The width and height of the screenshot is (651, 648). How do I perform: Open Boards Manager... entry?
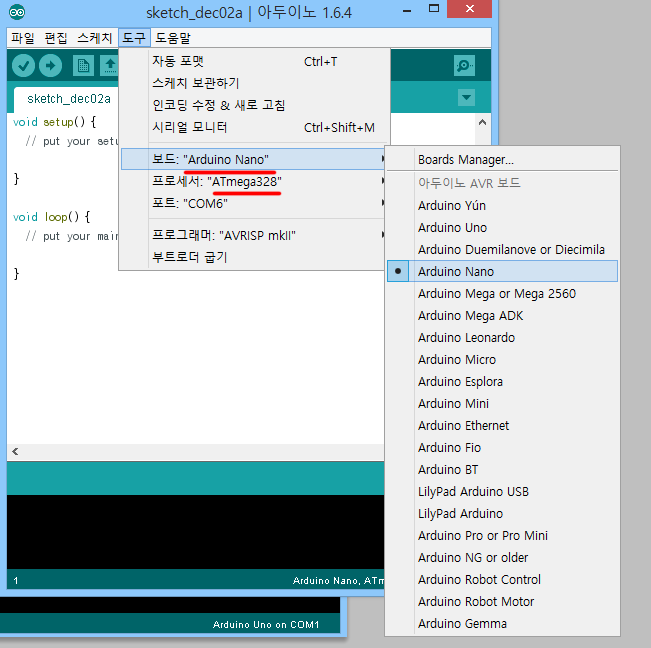pos(502,159)
